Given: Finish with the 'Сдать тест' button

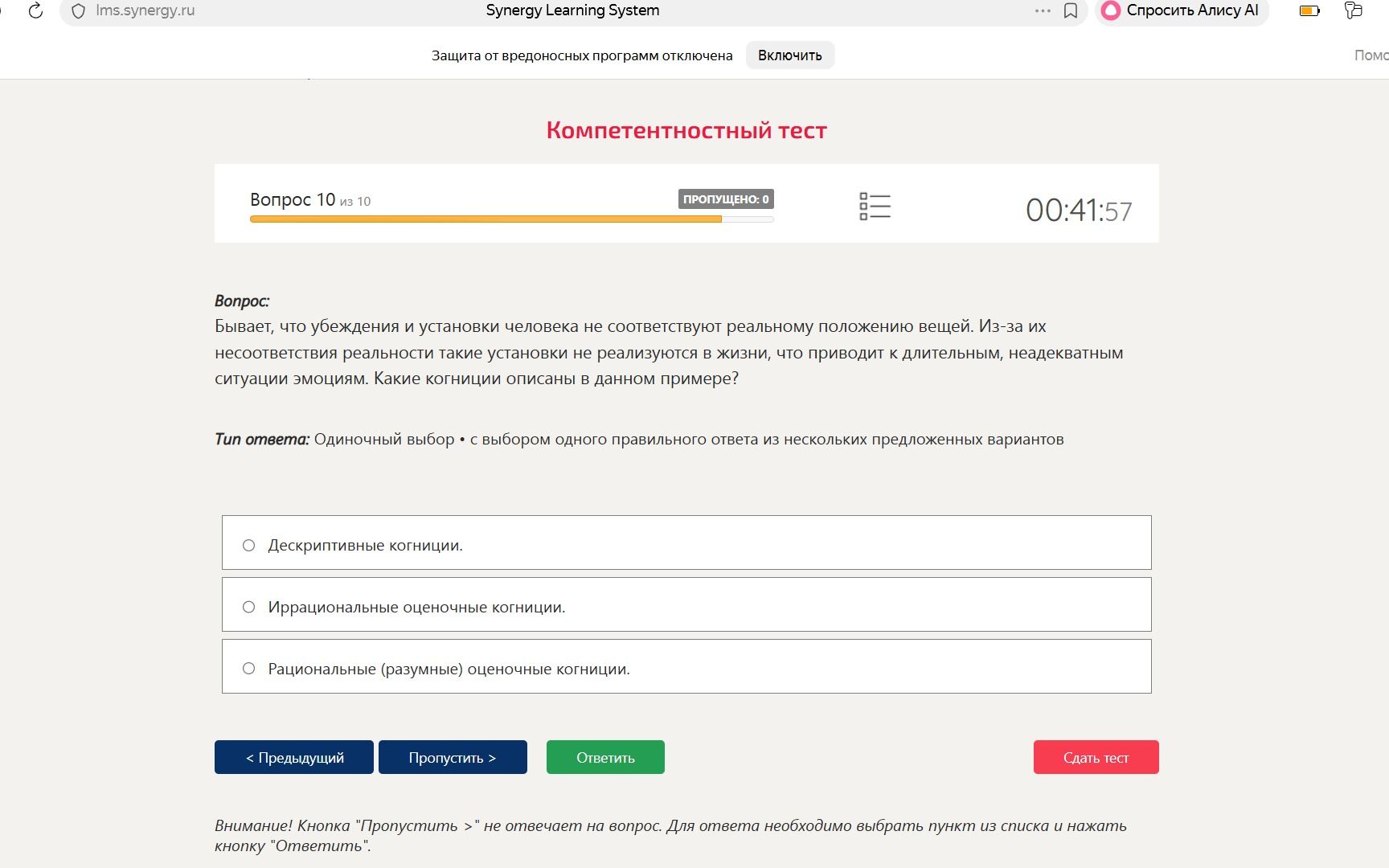Looking at the screenshot, I should click(1096, 757).
